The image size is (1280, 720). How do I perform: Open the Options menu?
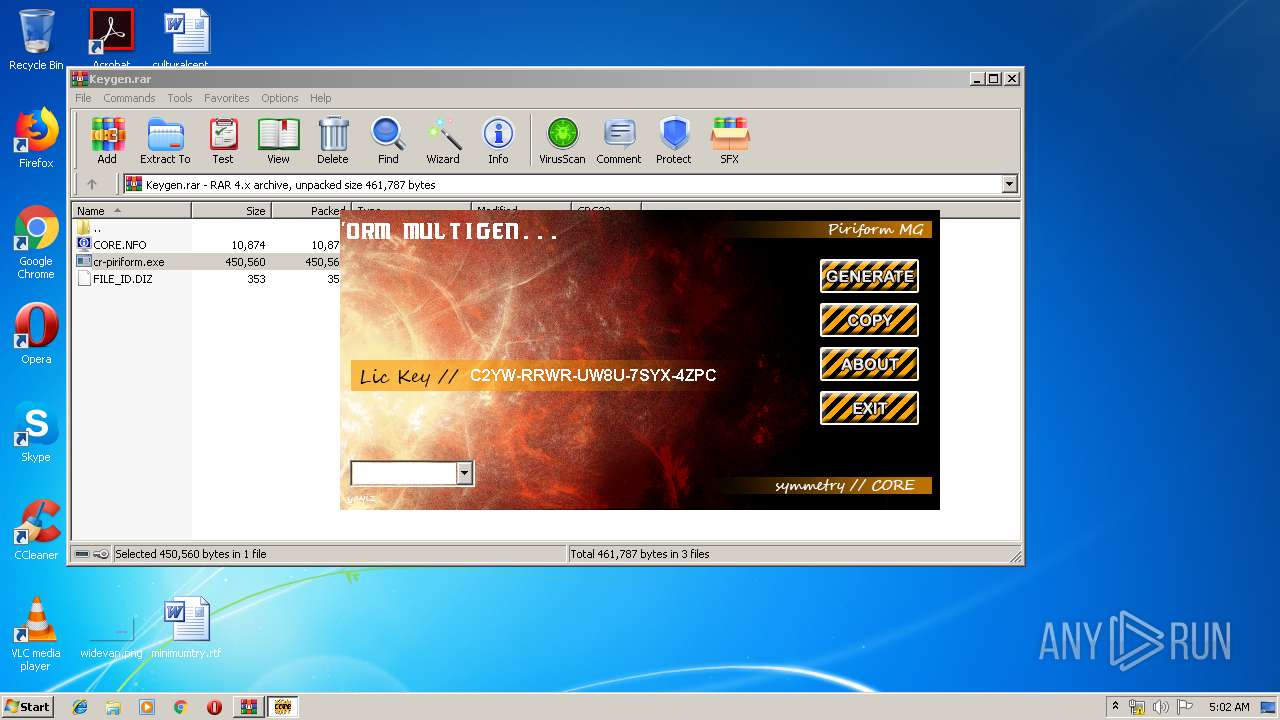click(280, 98)
